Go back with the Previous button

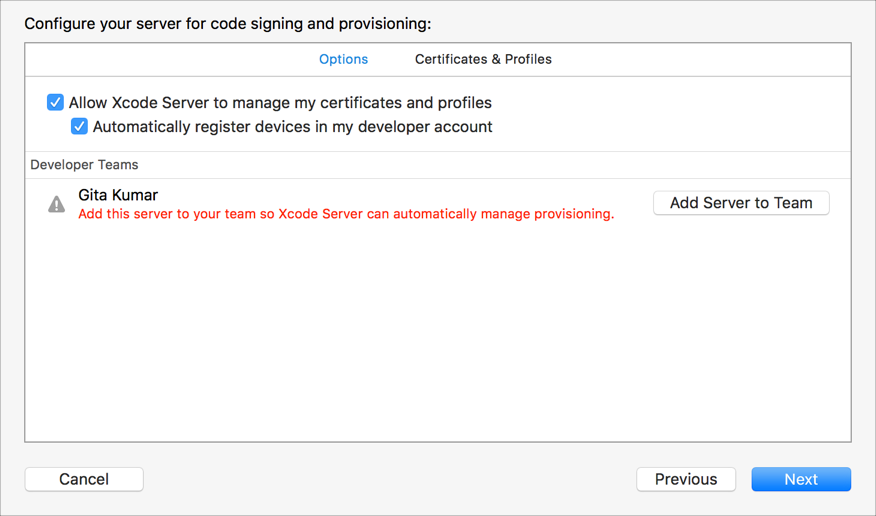click(x=686, y=479)
